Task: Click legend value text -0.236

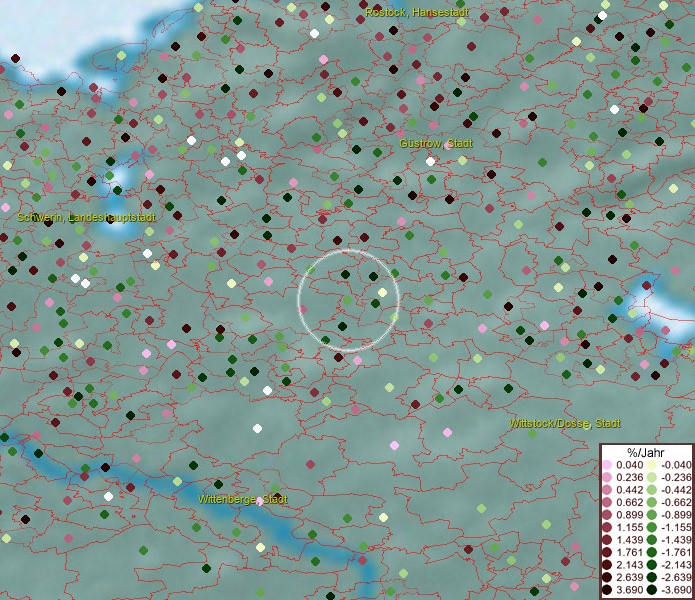Action: [x=676, y=477]
